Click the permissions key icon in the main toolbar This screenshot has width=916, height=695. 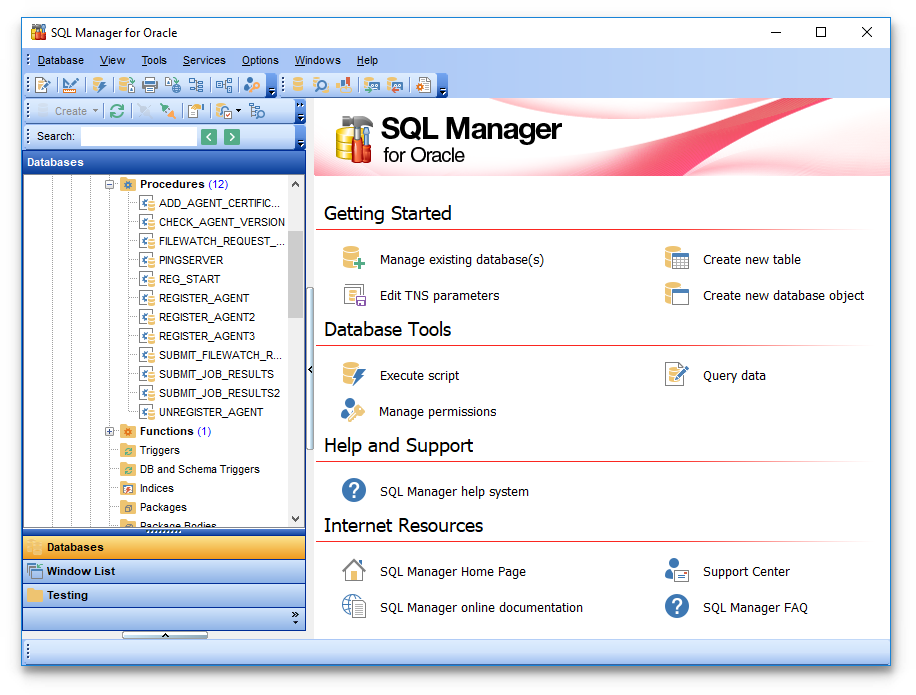coord(252,85)
